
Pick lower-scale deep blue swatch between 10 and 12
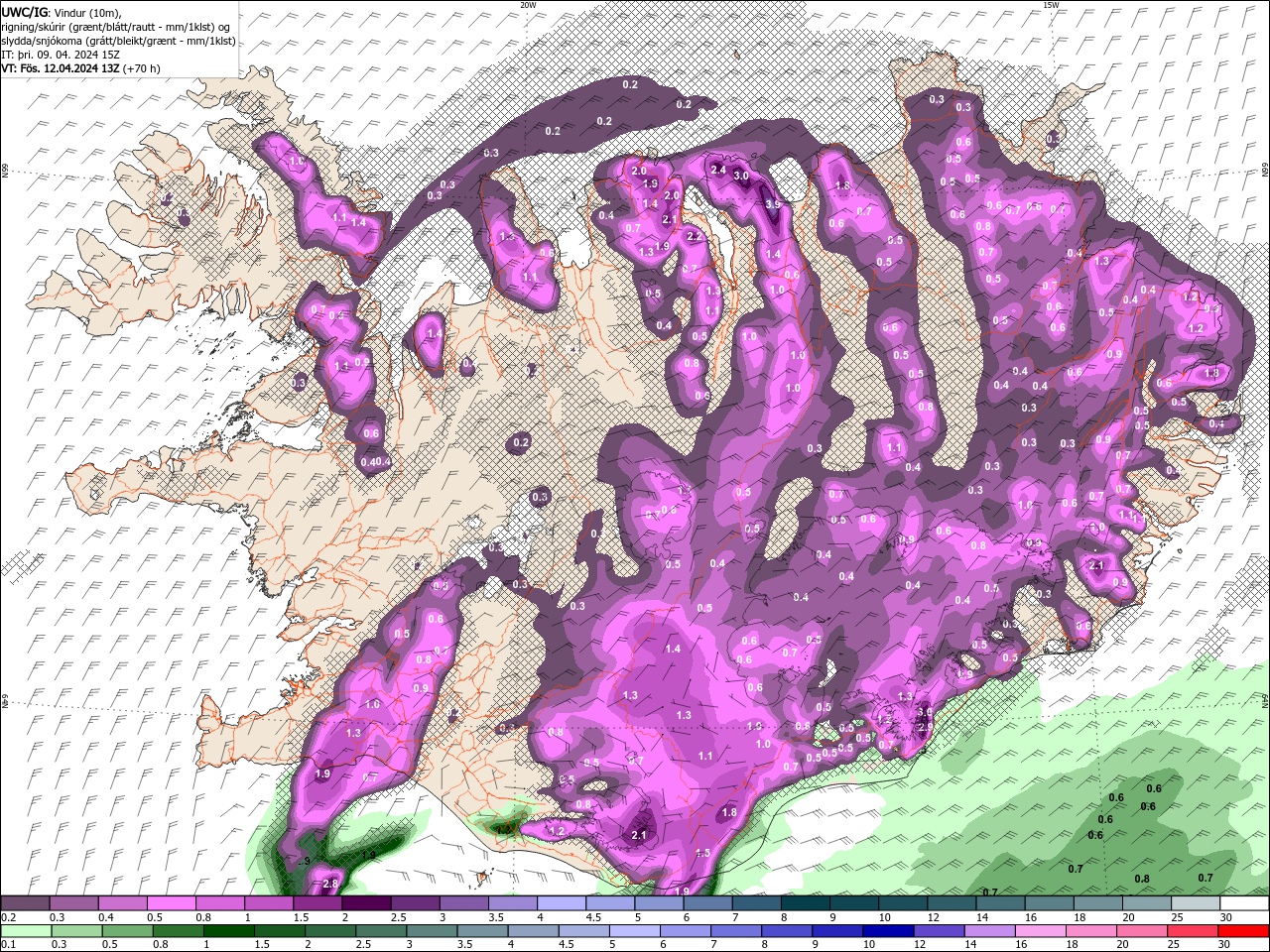[889, 931]
